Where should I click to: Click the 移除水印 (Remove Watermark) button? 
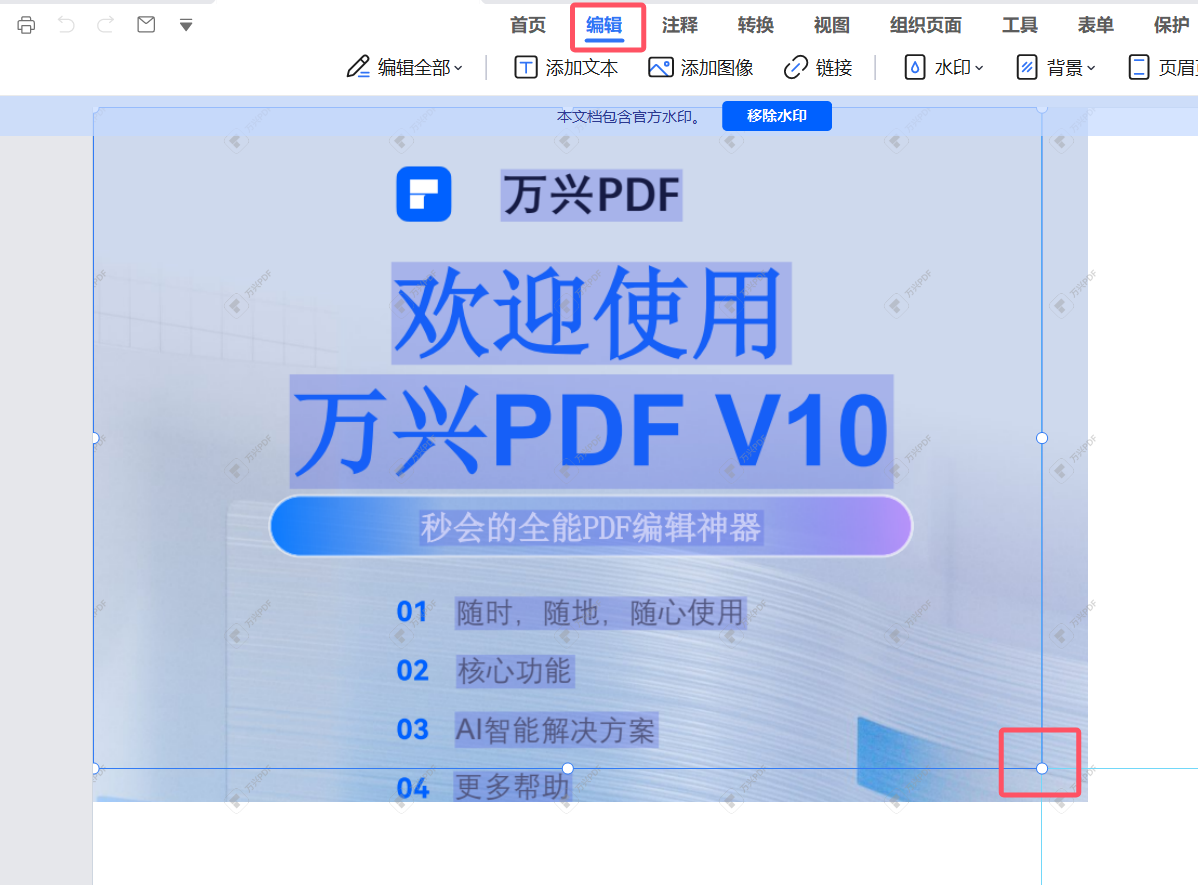point(776,115)
